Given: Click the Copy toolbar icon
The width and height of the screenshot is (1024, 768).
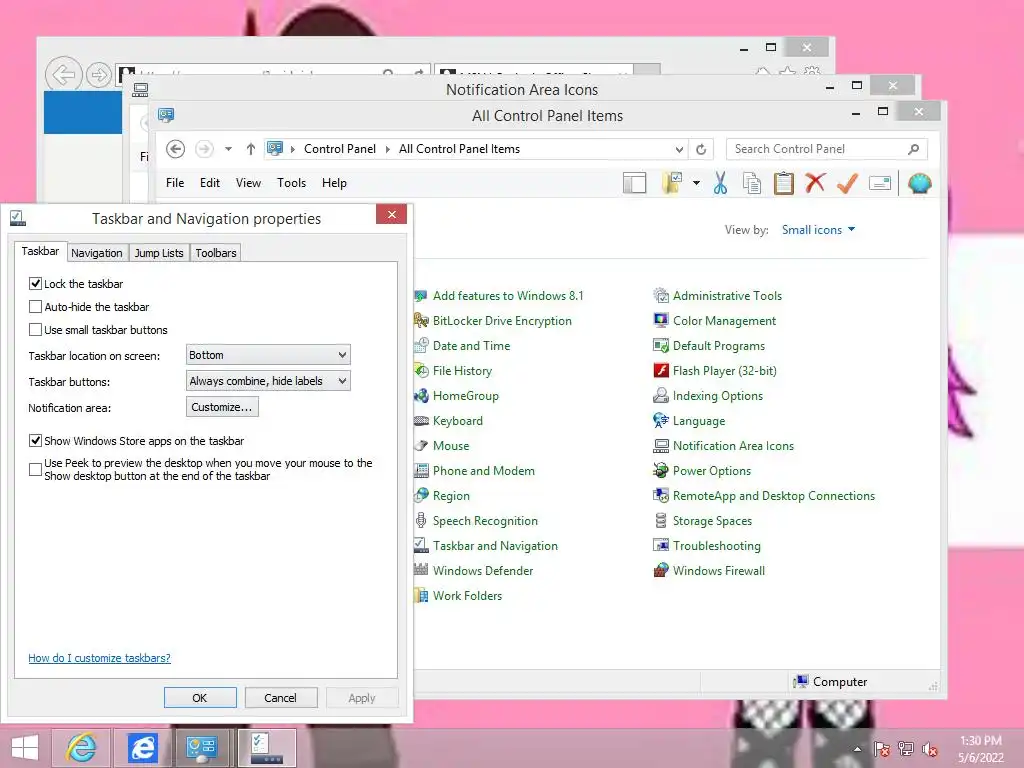Looking at the screenshot, I should tap(752, 184).
